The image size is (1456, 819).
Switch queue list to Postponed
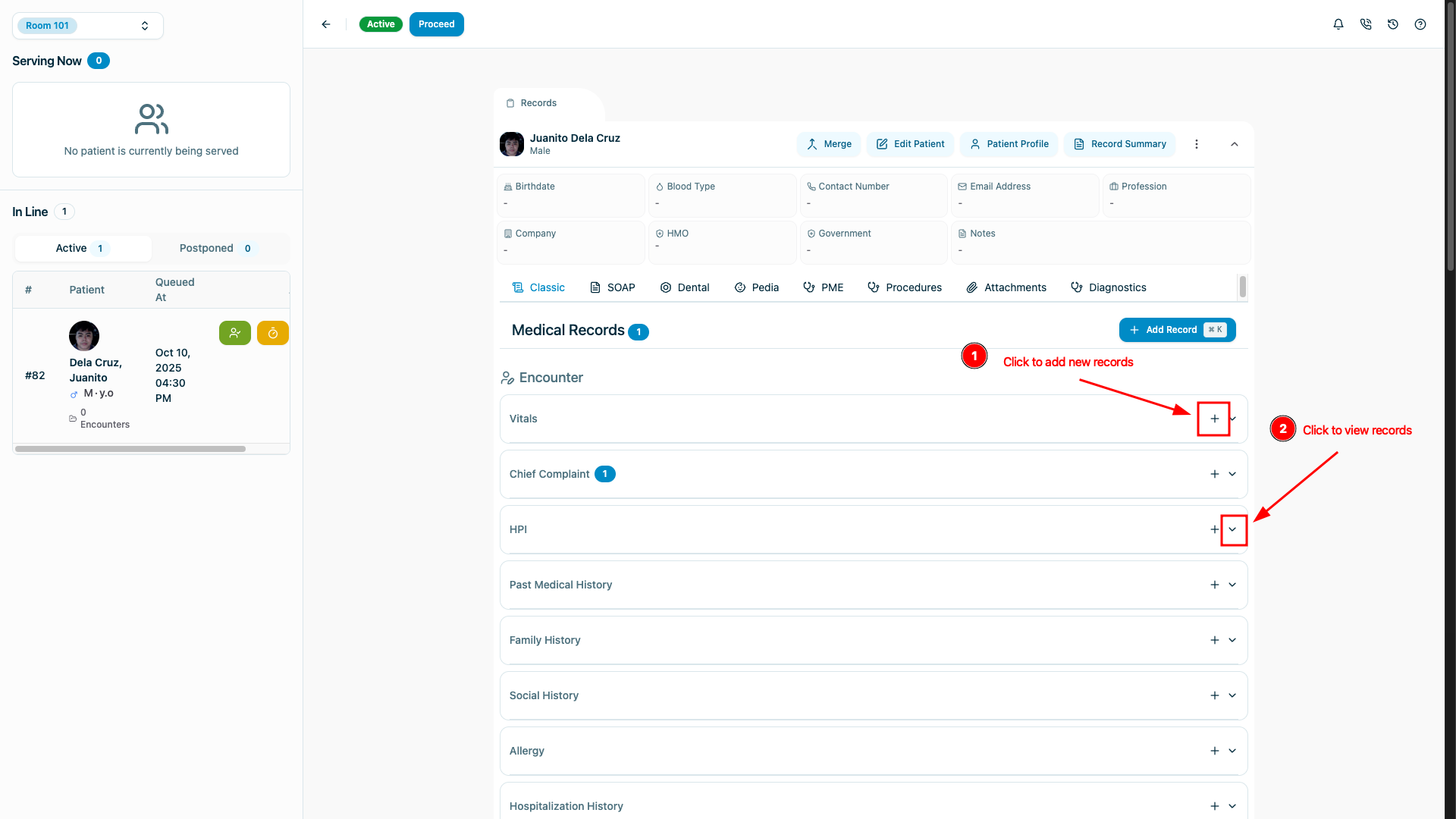click(x=216, y=248)
